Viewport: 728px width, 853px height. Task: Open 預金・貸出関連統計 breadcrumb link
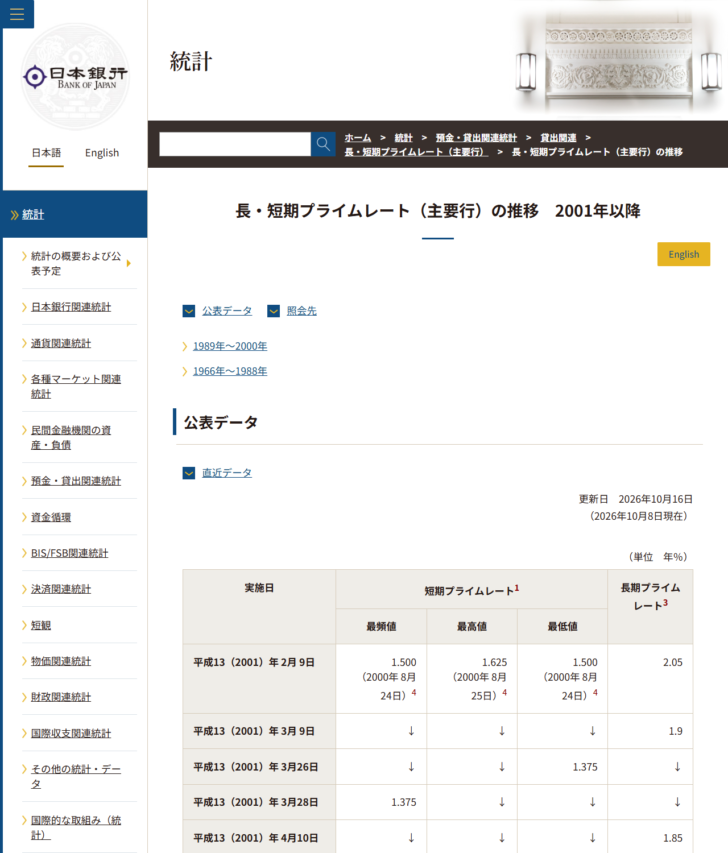476,138
